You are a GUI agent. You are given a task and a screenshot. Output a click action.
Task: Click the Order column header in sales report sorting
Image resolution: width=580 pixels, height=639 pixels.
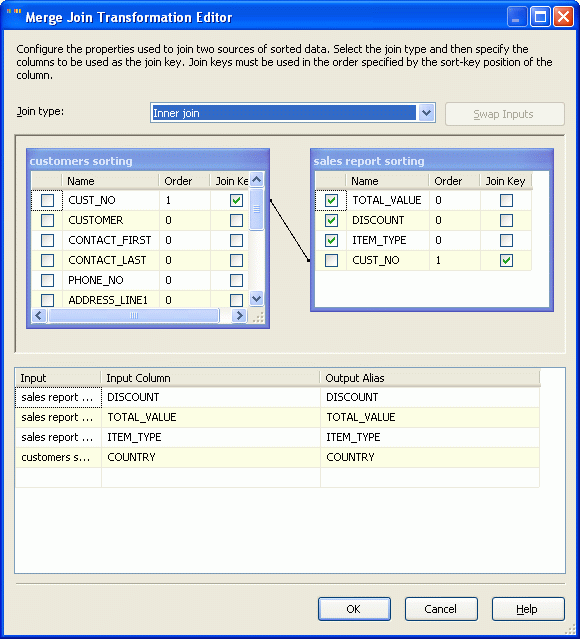pyautogui.click(x=454, y=181)
